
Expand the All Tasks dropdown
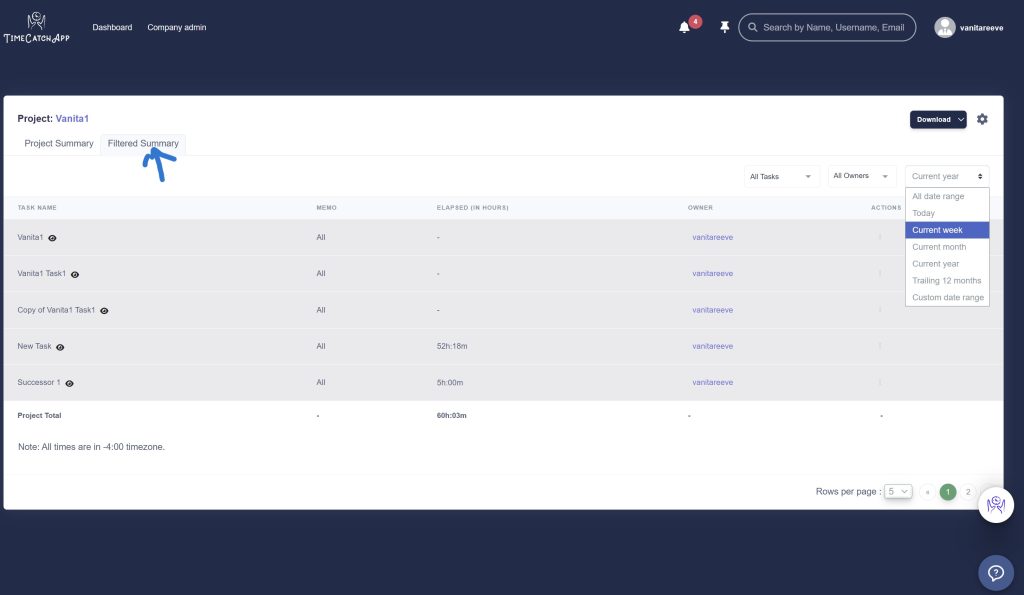[782, 176]
